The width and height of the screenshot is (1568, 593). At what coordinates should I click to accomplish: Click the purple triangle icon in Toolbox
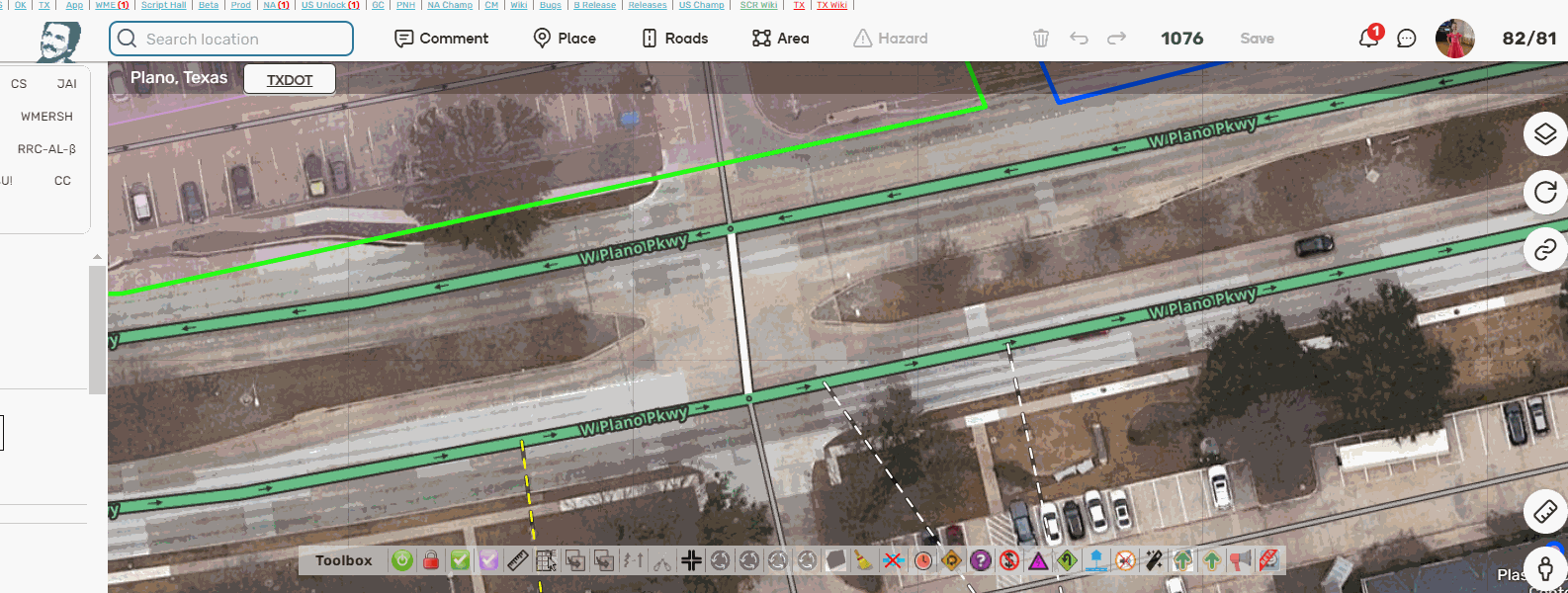pos(1038,560)
